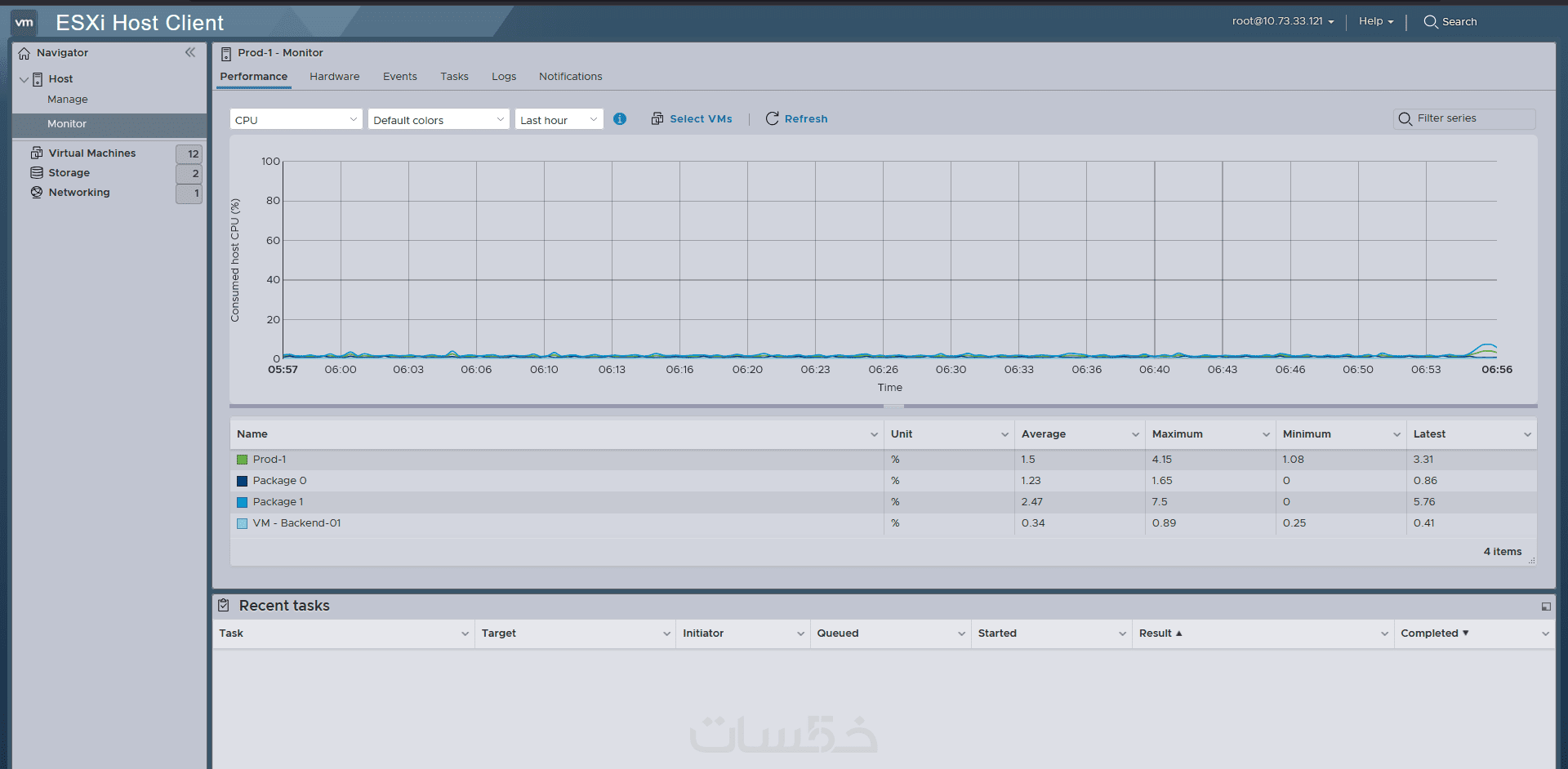Select the VM - Backend-01 row name
The width and height of the screenshot is (1568, 769).
coord(297,523)
